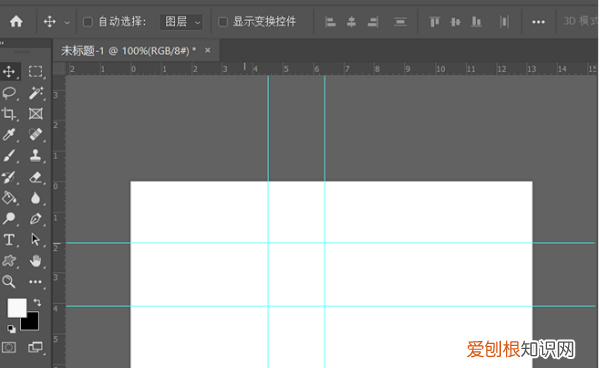Align right edges button
Image resolution: width=600 pixels, height=368 pixels.
373,22
